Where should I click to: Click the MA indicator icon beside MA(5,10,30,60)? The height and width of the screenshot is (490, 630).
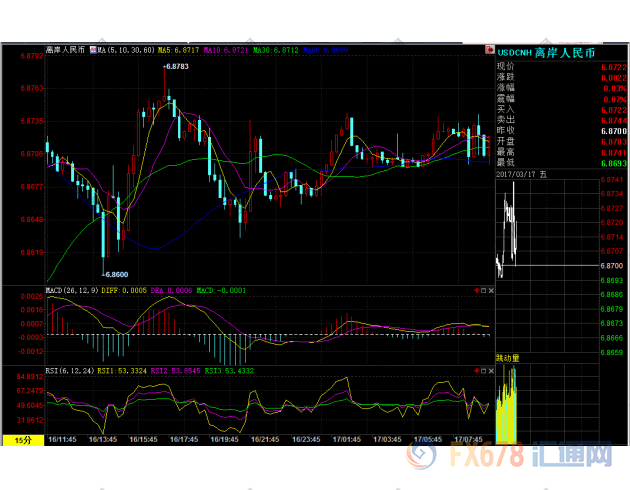[x=91, y=48]
